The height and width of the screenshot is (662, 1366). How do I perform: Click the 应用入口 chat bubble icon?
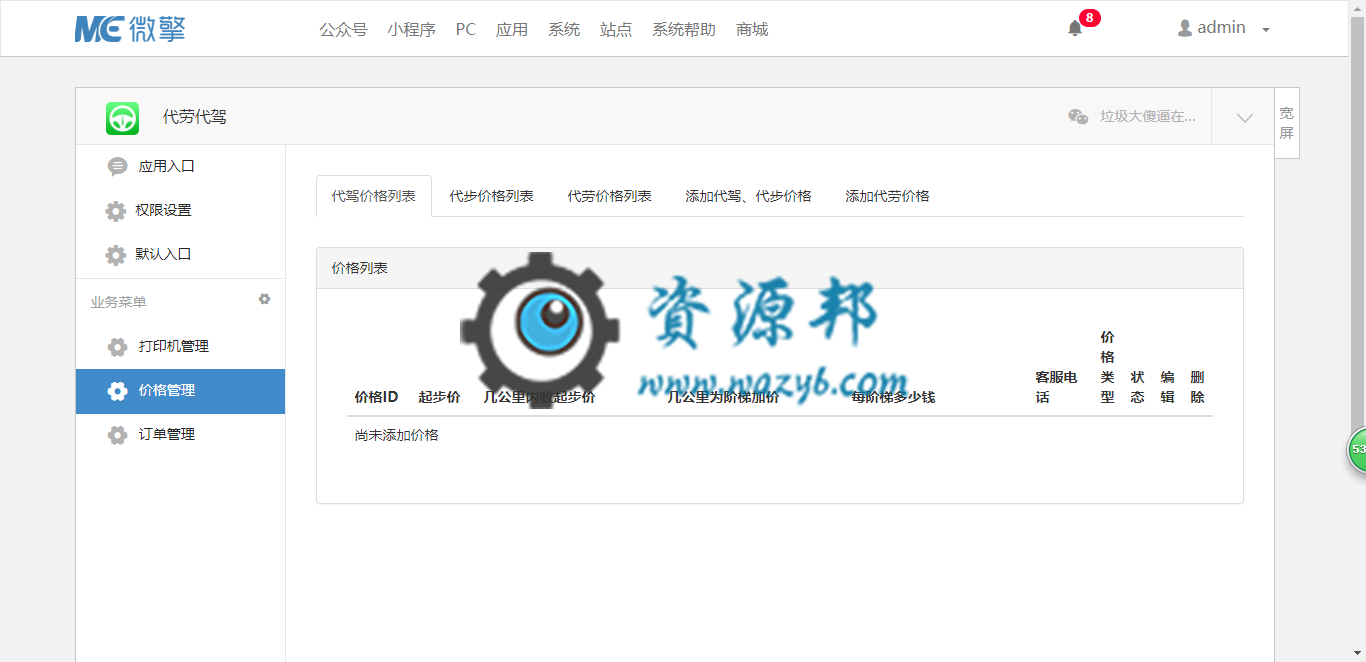pyautogui.click(x=117, y=166)
